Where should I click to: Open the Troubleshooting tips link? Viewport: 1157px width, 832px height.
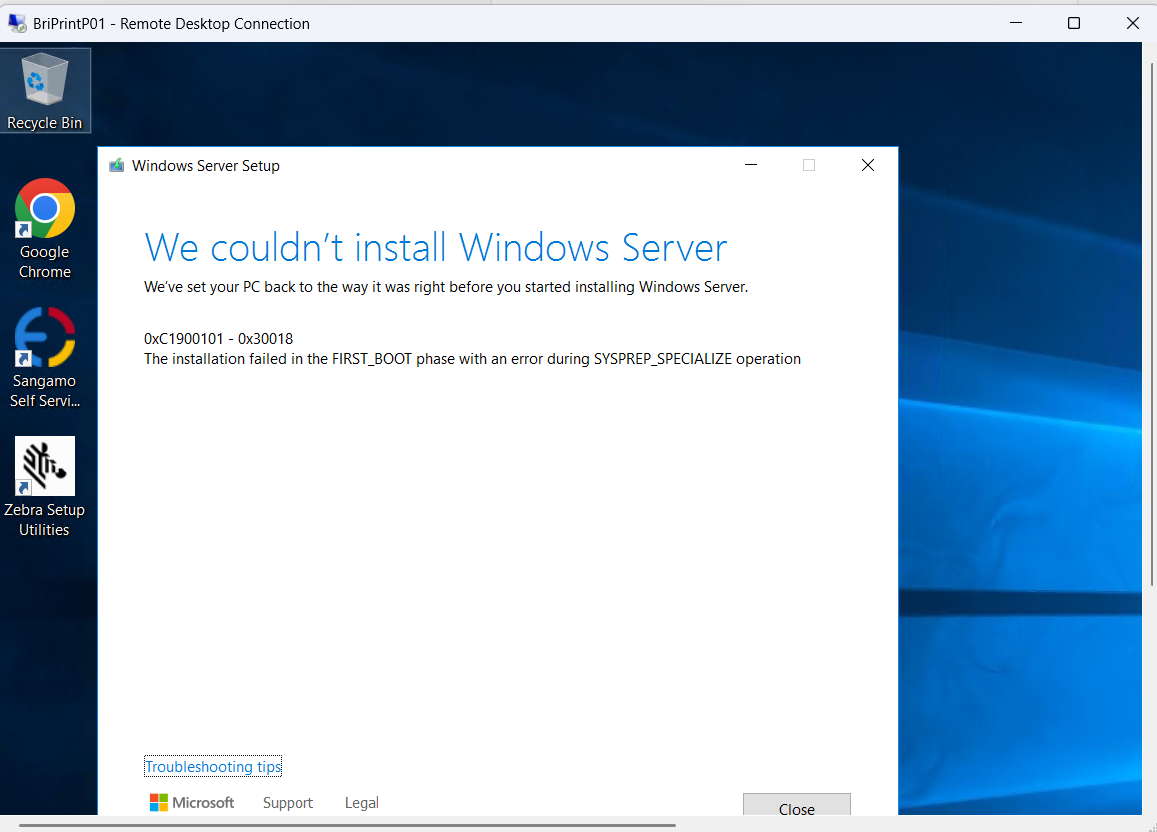[213, 766]
